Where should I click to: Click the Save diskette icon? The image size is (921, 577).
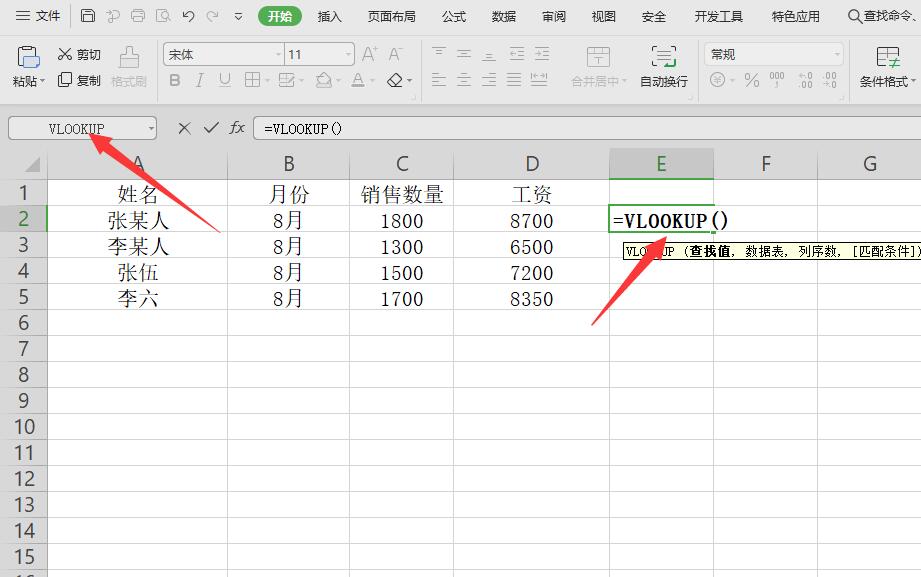[x=87, y=16]
